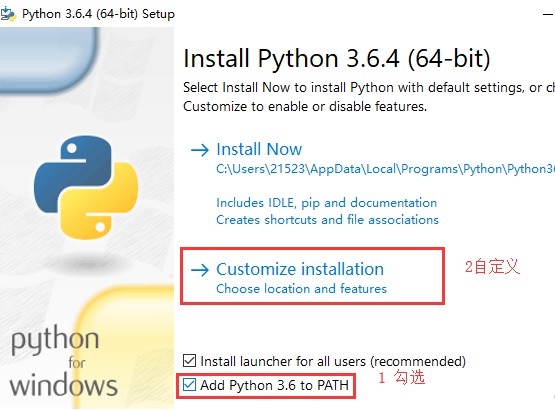Click the 'Add Python 3.6 to PATH' label
Image resolution: width=555 pixels, height=410 pixels.
pos(274,385)
